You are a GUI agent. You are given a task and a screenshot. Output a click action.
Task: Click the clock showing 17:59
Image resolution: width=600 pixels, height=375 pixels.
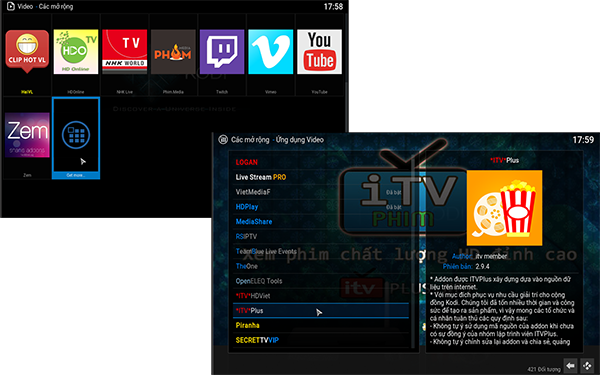pos(583,140)
